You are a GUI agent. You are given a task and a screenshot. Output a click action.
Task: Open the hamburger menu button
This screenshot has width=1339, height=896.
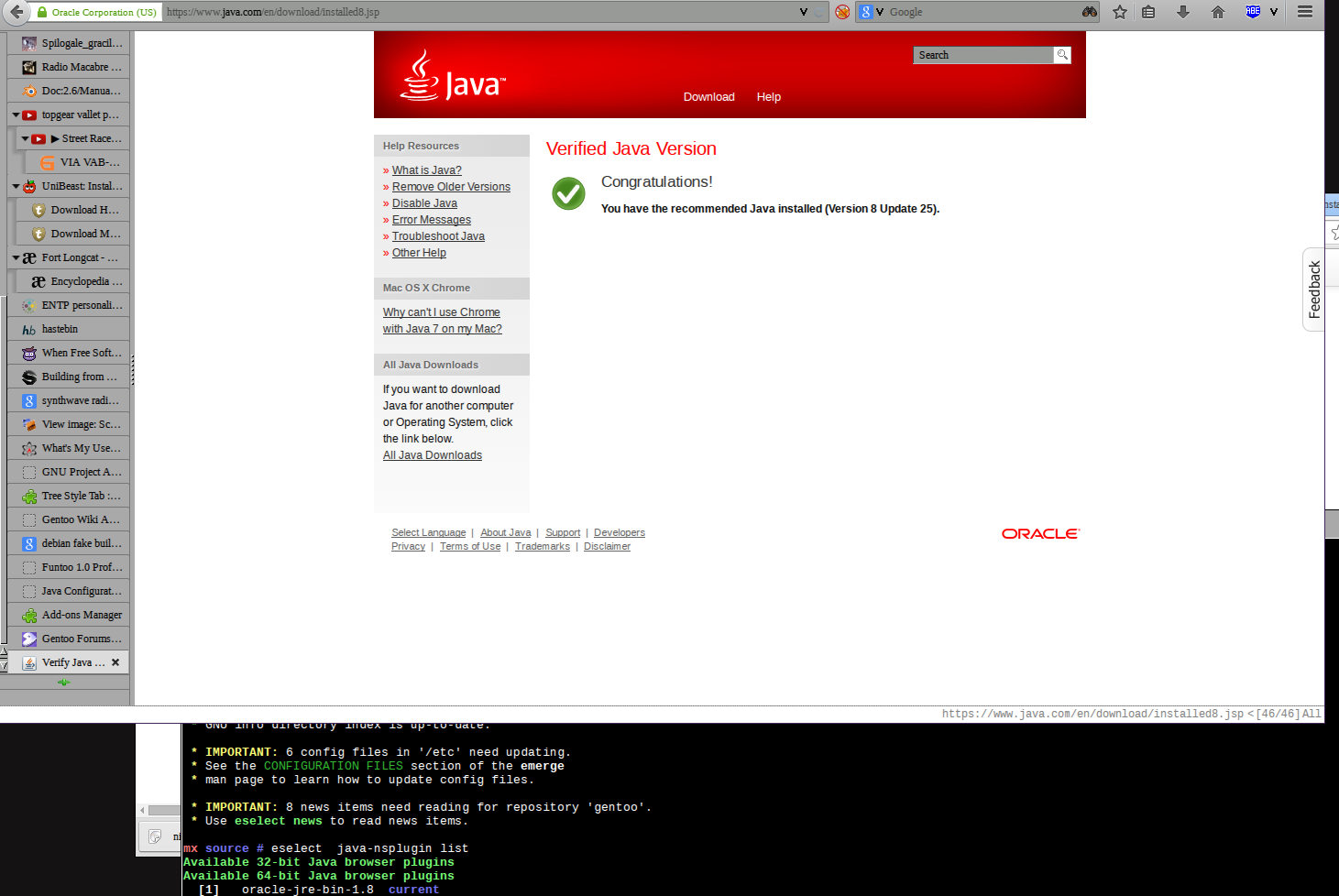click(x=1305, y=12)
